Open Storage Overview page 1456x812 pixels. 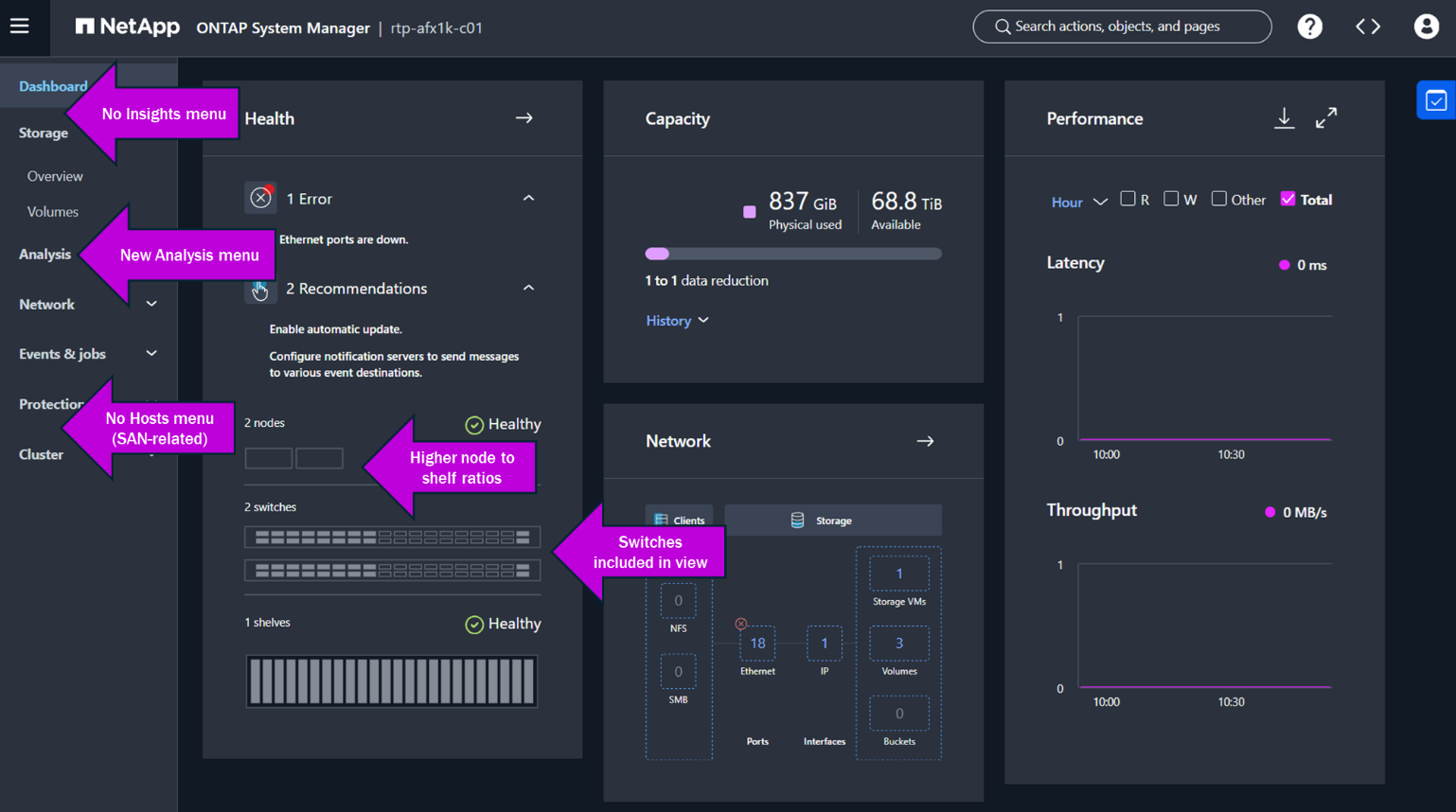pos(55,176)
